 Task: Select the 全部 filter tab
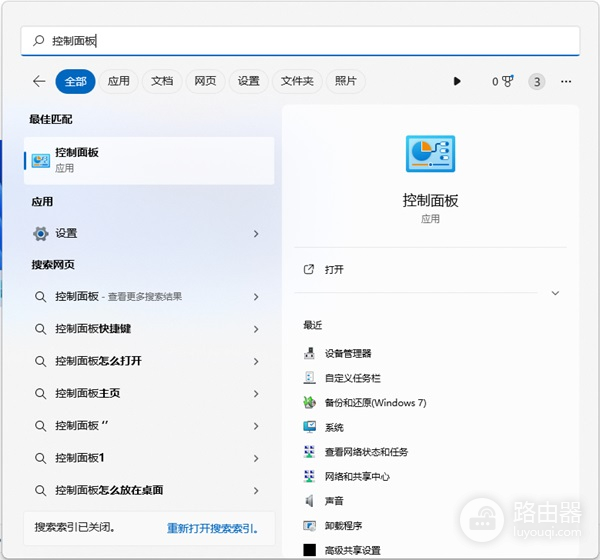[75, 82]
